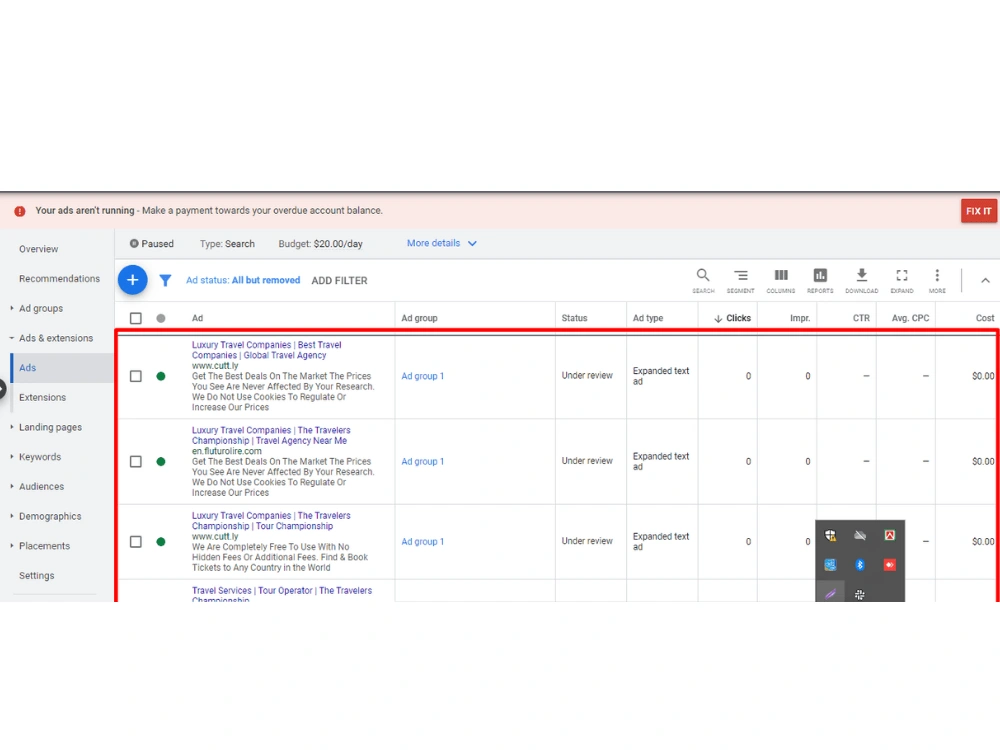This screenshot has height=750, width=1000.
Task: Click the Slack tray icon
Action: [x=860, y=594]
